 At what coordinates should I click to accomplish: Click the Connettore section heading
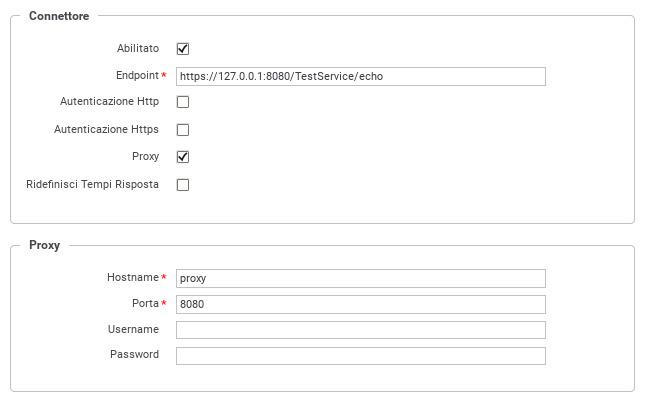point(59,16)
